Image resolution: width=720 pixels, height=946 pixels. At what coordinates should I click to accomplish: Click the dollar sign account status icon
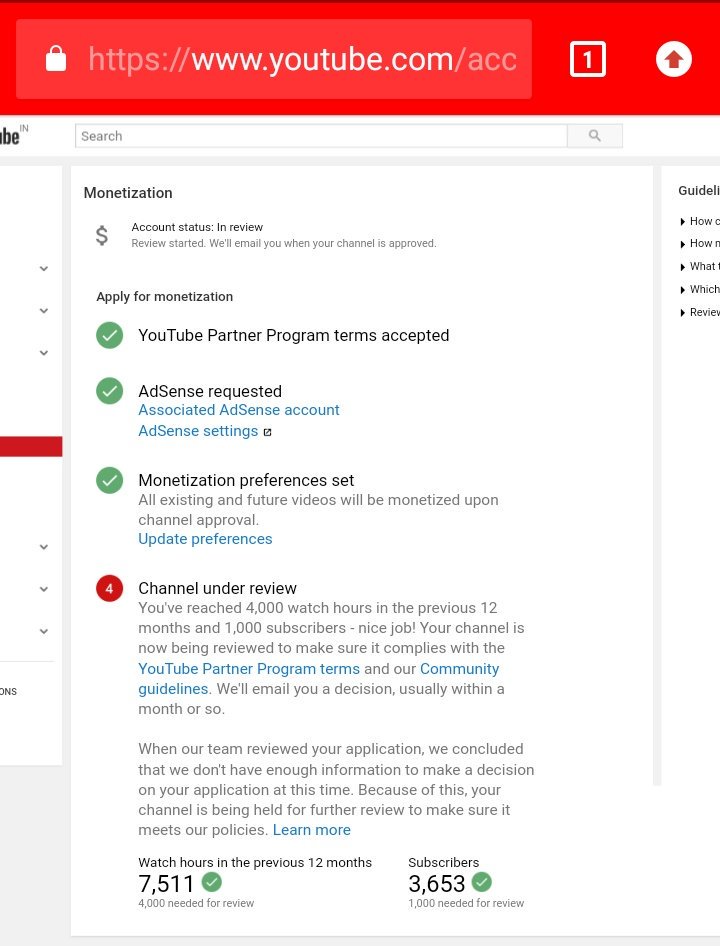click(x=102, y=235)
